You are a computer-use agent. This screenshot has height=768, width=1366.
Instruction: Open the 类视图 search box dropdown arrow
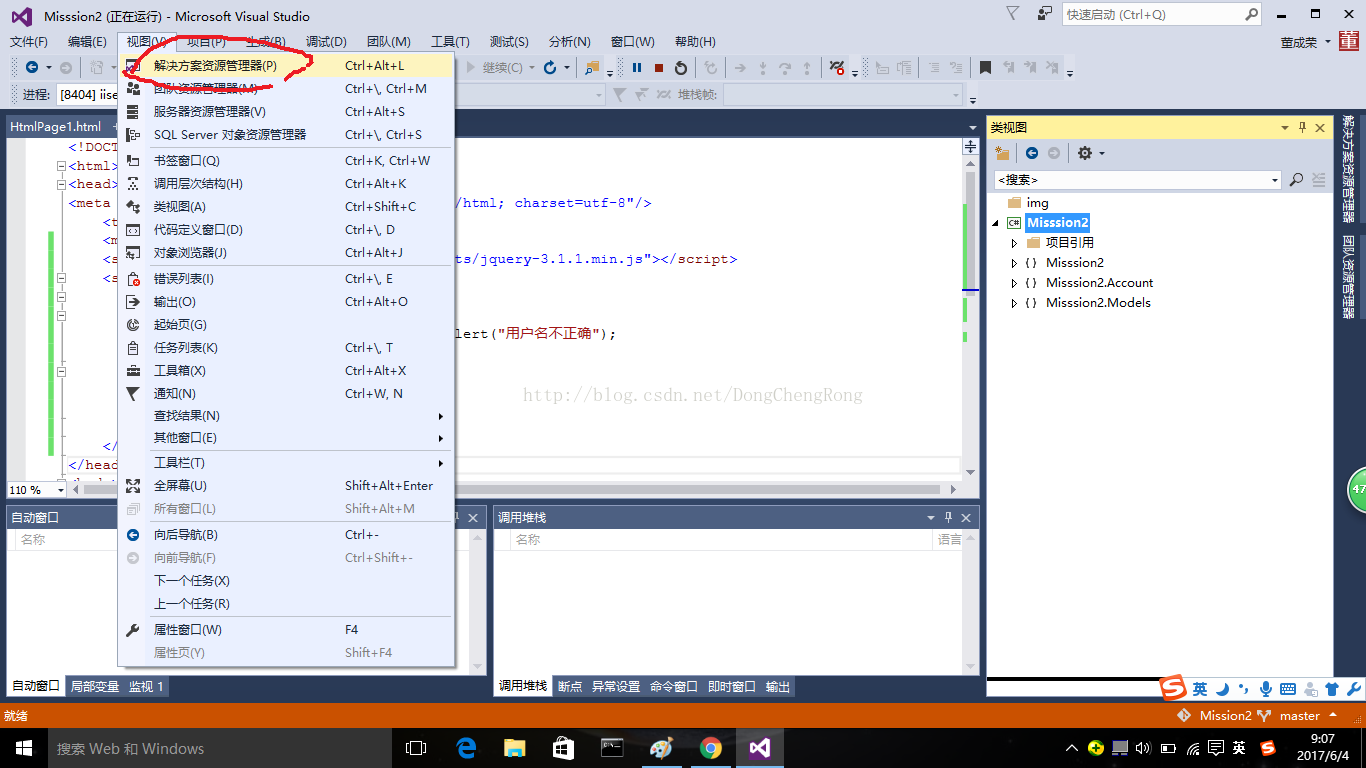click(1274, 180)
